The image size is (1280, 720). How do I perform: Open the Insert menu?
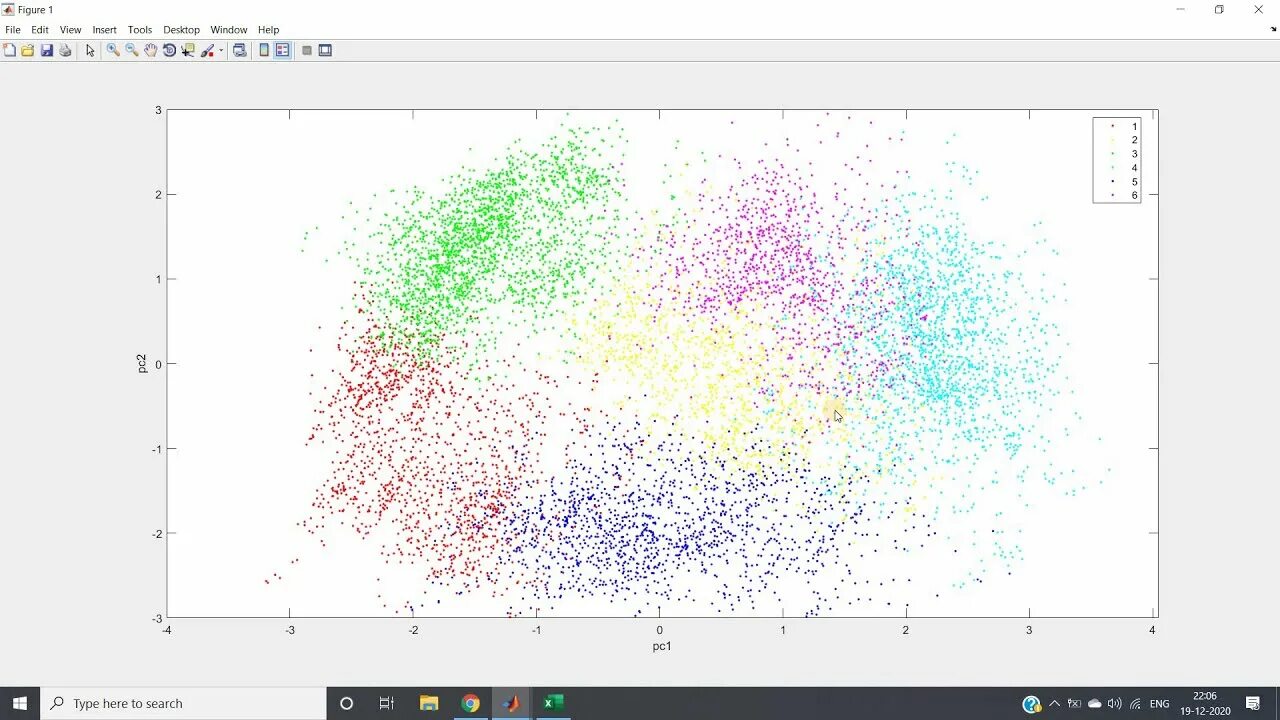pyautogui.click(x=104, y=29)
